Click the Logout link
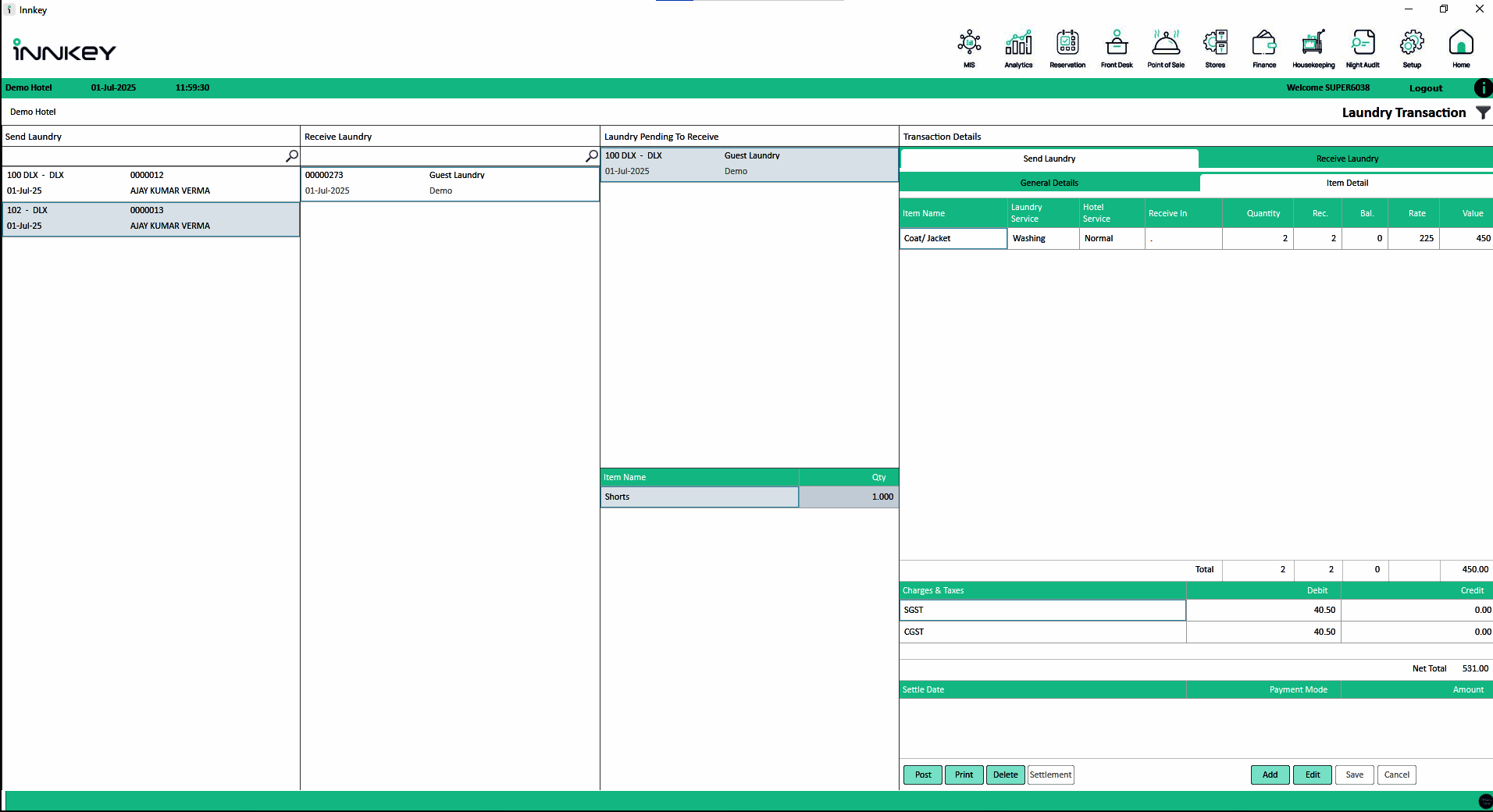 pos(1426,88)
